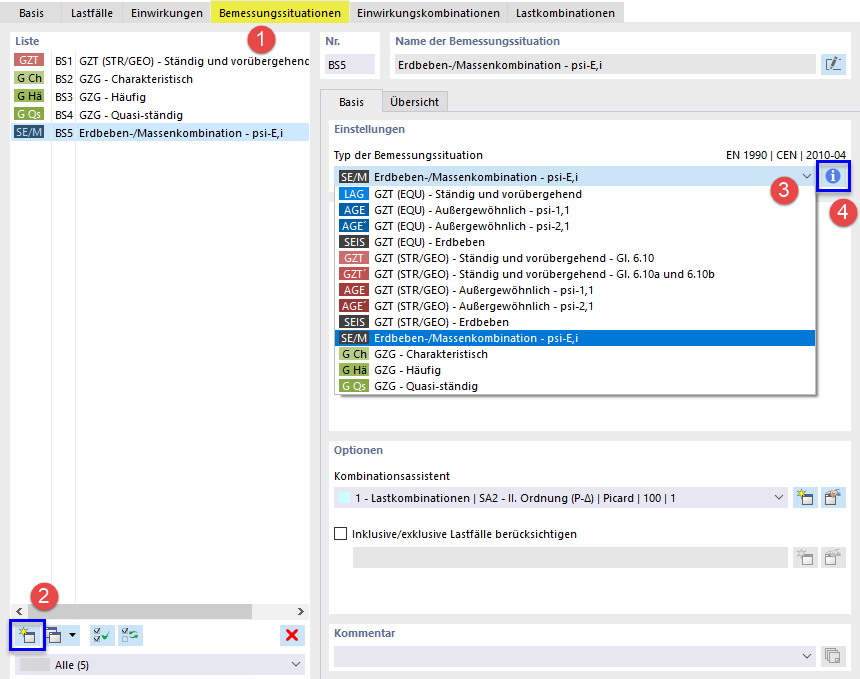The image size is (860, 679).
Task: Click the comment library icon
Action: click(833, 655)
